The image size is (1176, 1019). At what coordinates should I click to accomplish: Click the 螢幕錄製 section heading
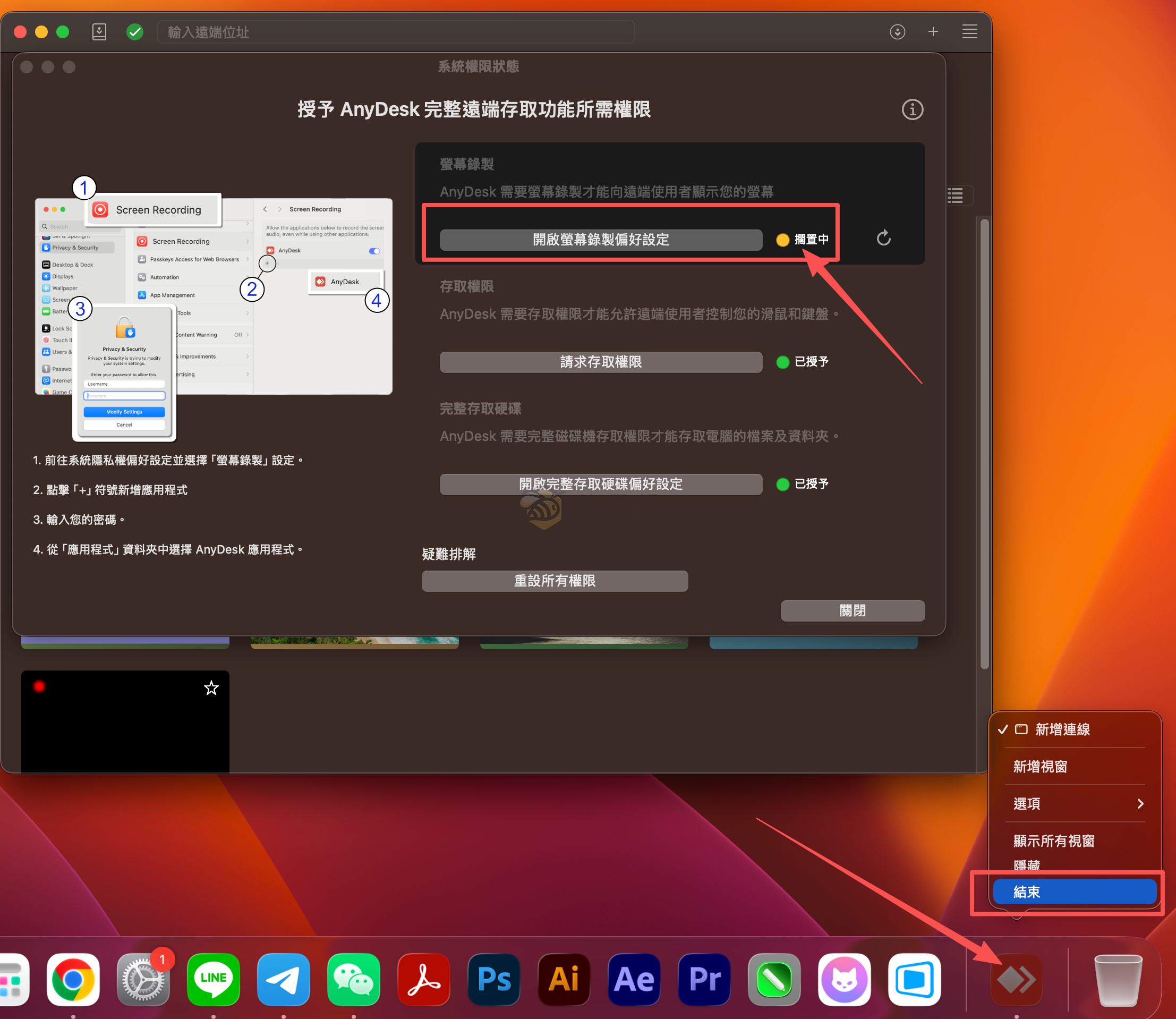coord(467,164)
